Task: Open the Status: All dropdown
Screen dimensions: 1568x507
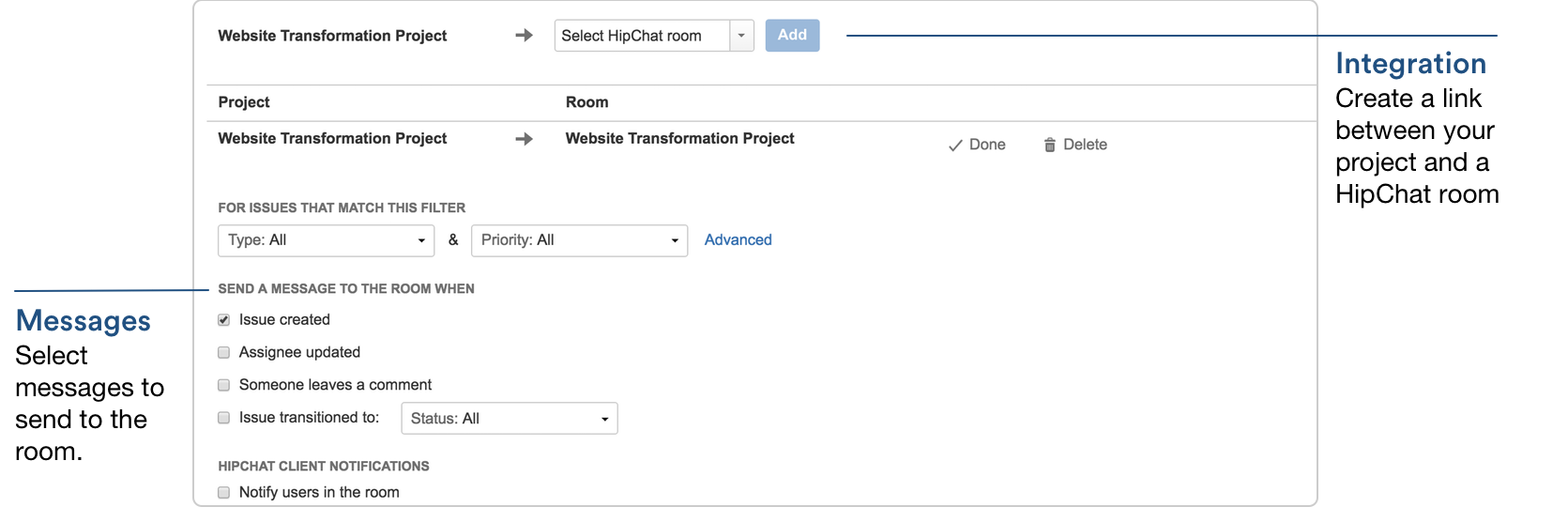Action: [510, 419]
